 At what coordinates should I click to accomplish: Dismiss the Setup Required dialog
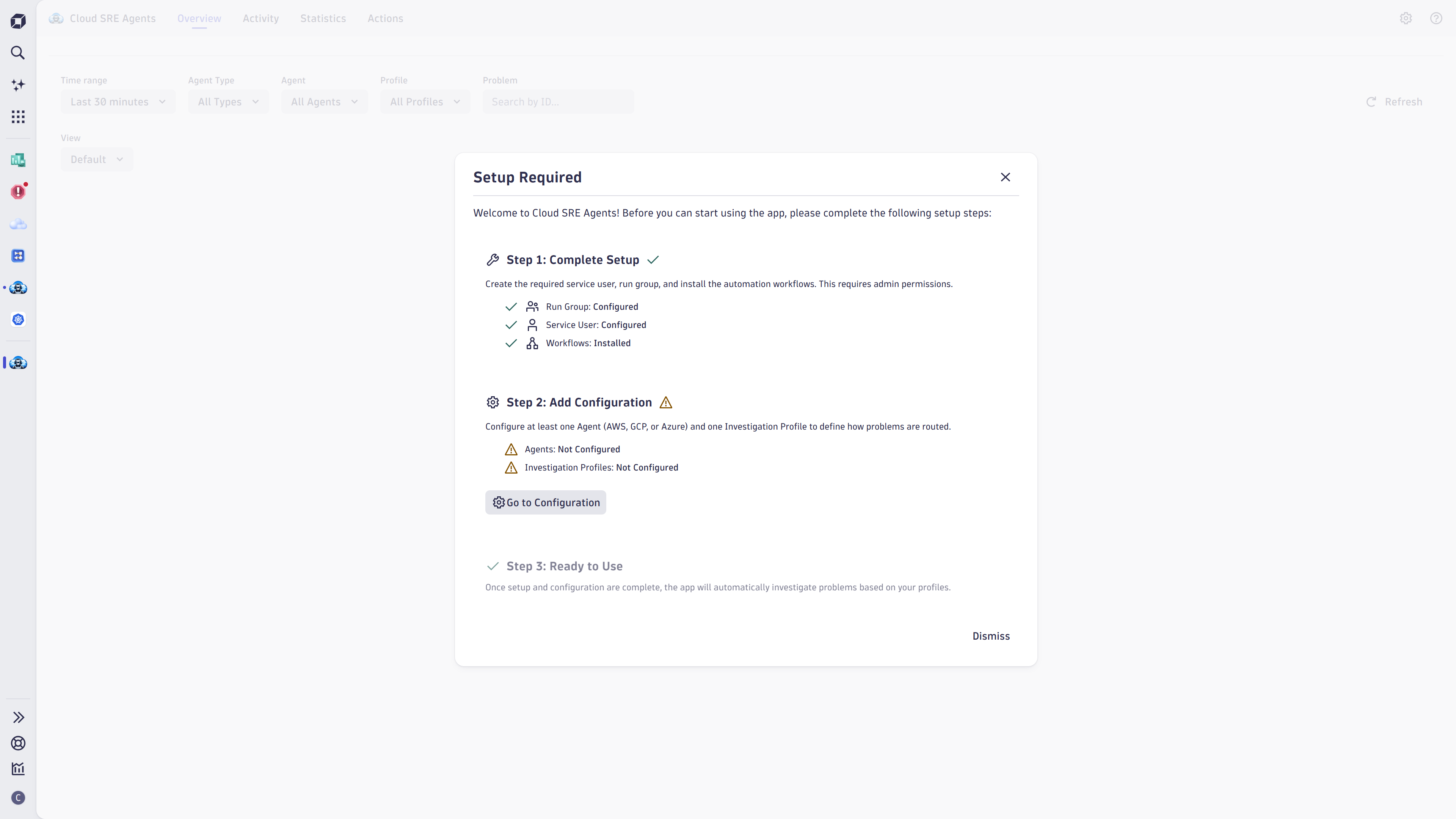[991, 636]
